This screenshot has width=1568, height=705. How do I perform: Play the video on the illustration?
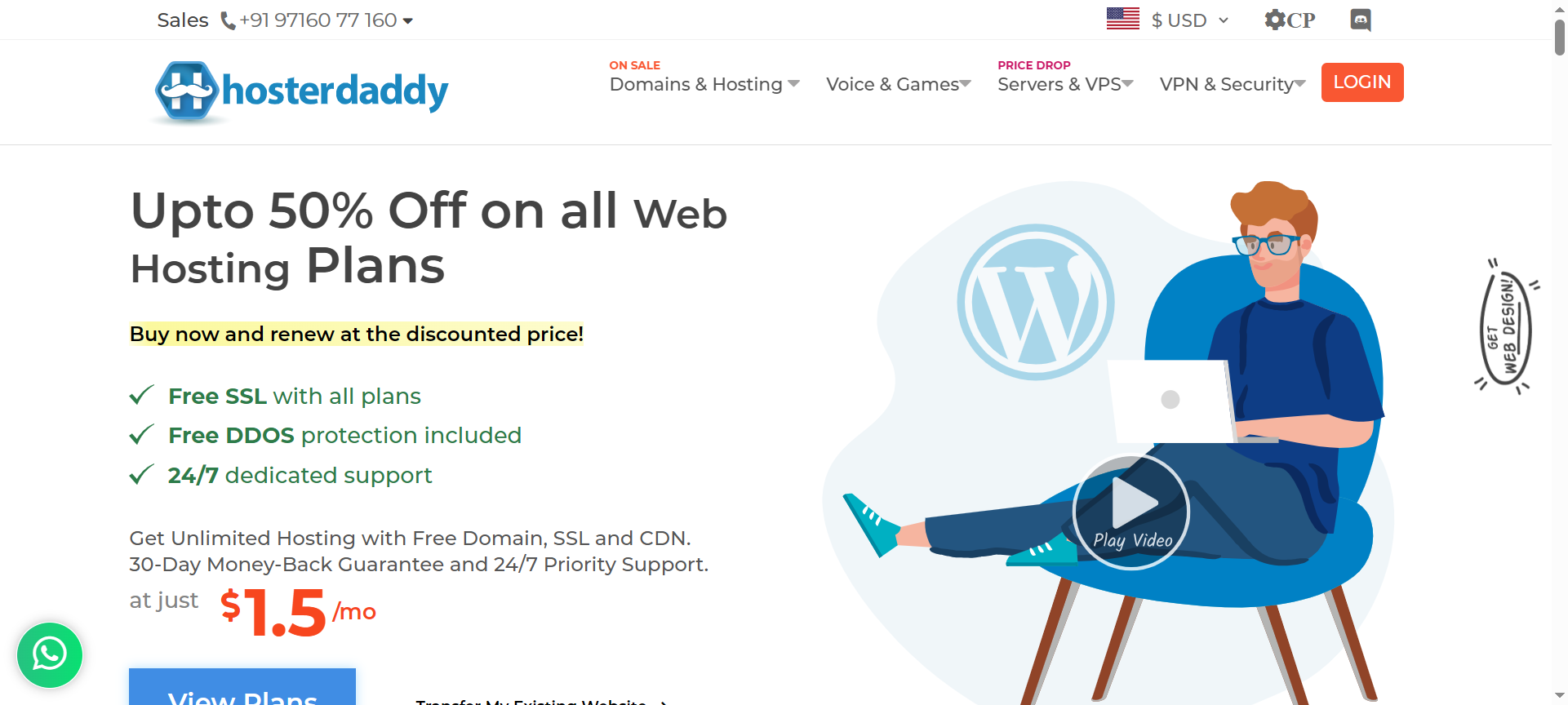(x=1131, y=512)
